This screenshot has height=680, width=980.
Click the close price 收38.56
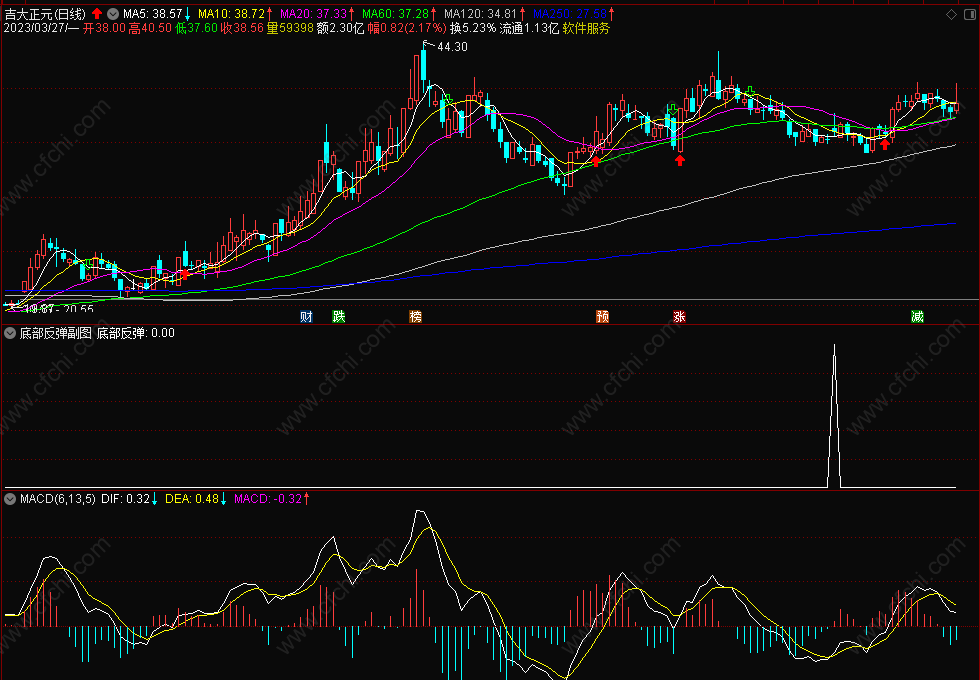pos(242,28)
